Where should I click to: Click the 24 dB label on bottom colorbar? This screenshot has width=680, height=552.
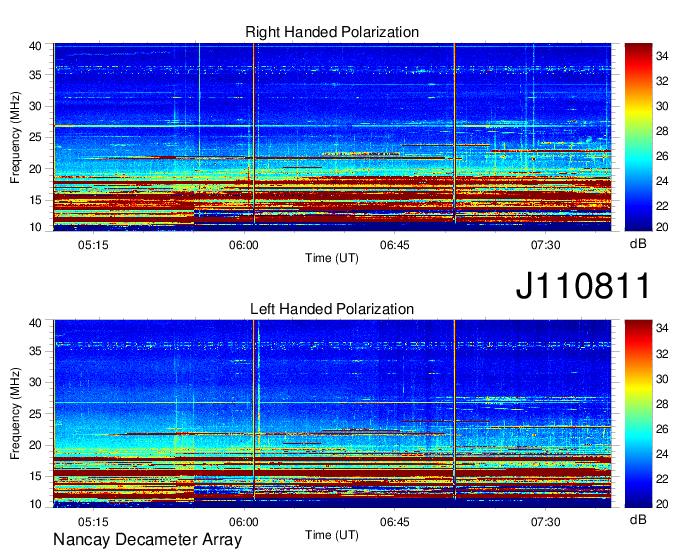point(662,454)
